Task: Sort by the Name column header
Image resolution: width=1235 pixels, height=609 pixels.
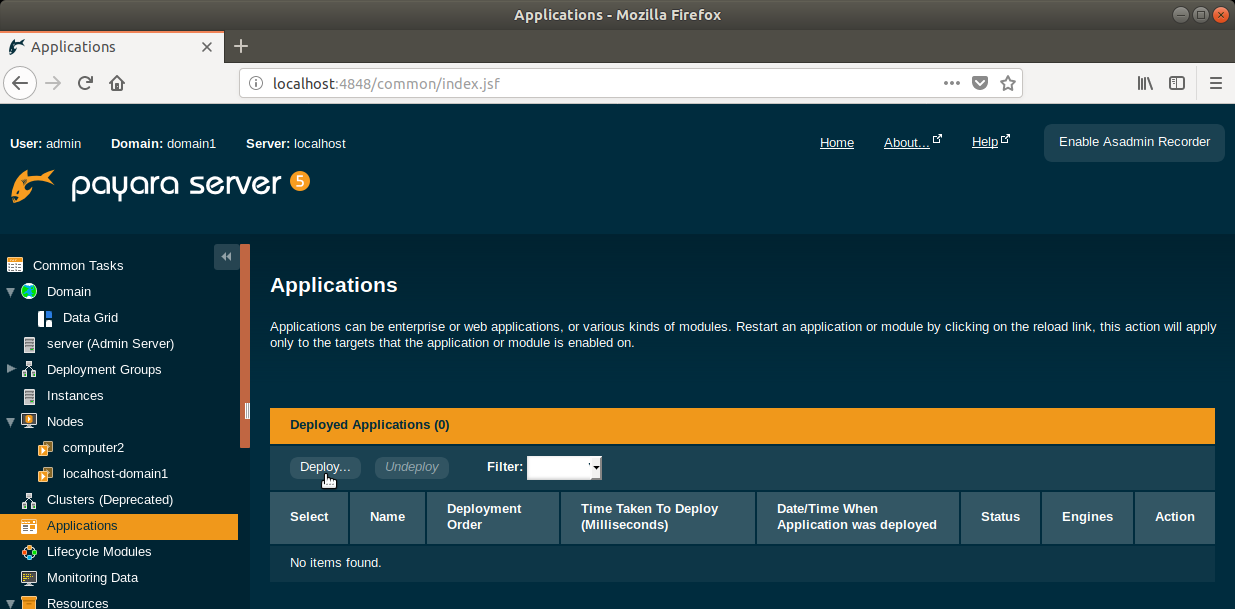Action: [387, 517]
